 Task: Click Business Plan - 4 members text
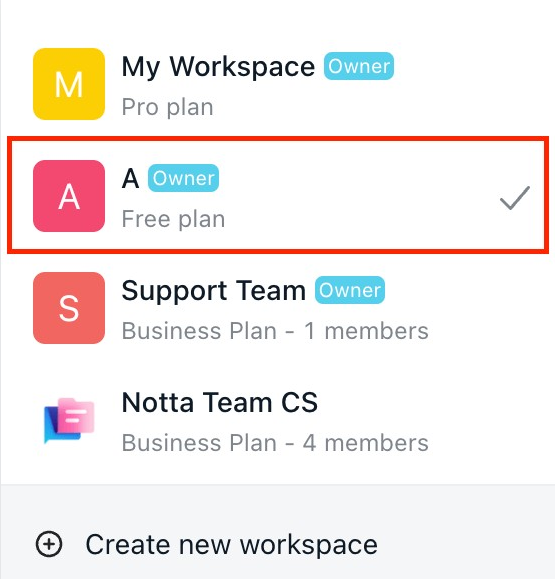pos(275,443)
